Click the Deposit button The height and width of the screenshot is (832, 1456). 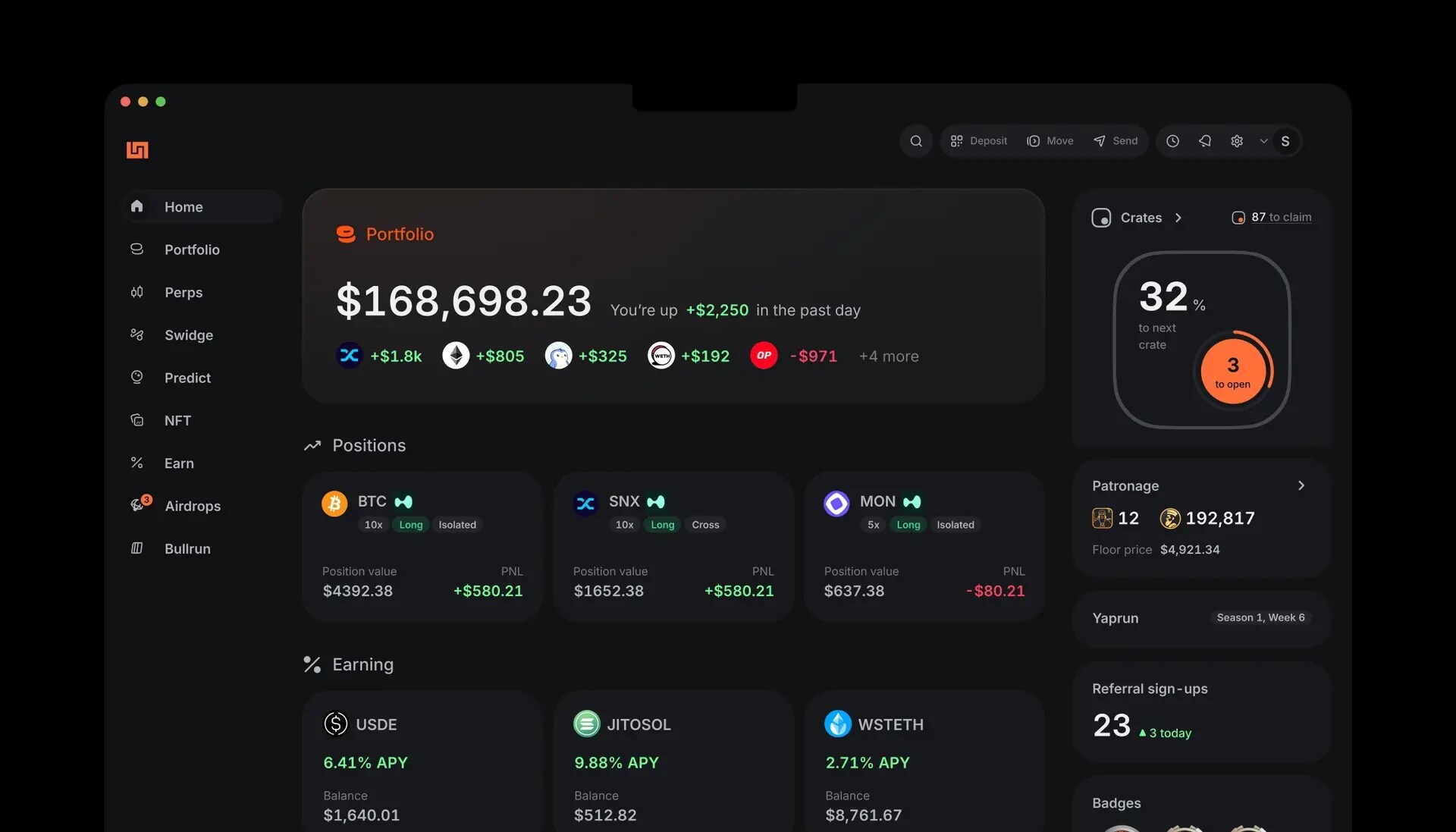click(x=978, y=141)
